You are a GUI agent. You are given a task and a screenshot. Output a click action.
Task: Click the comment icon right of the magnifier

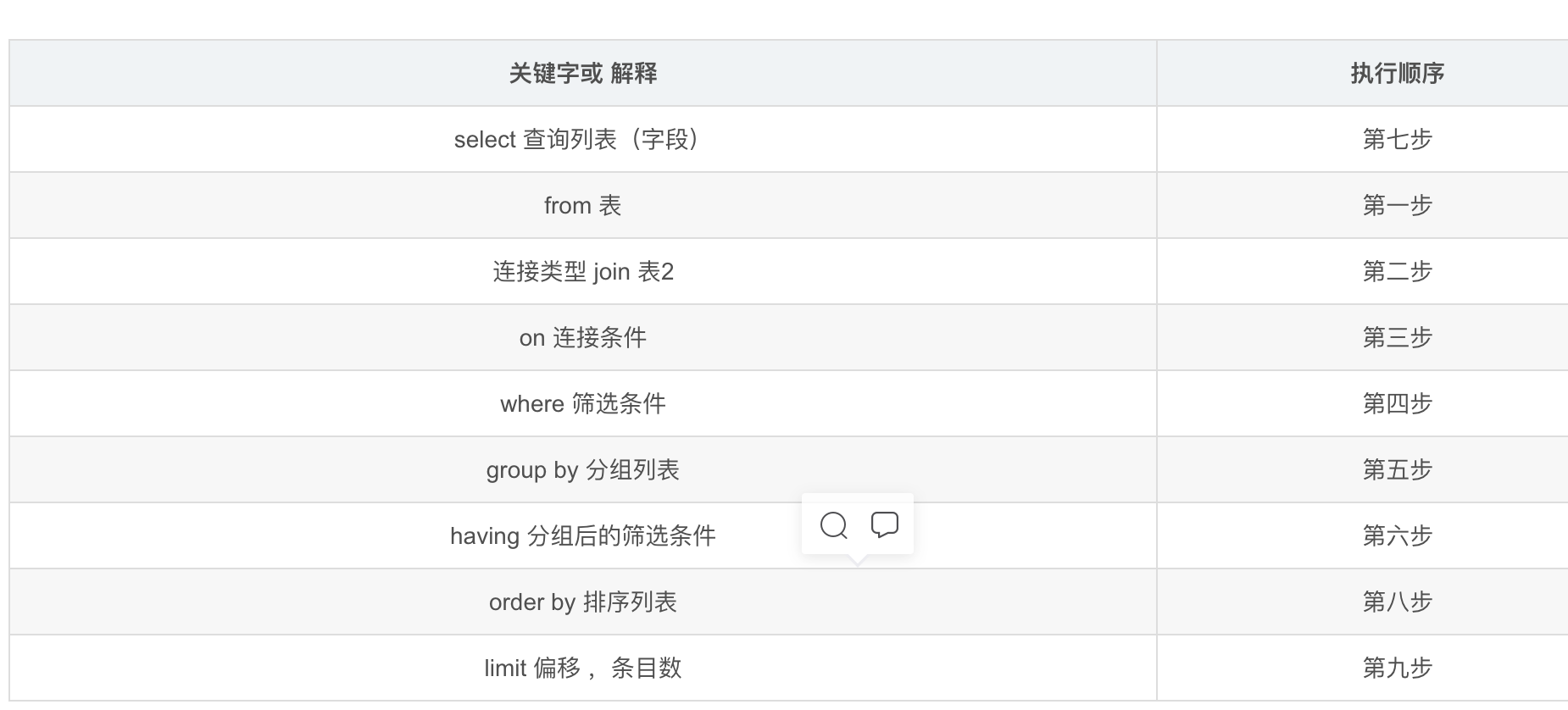[883, 525]
